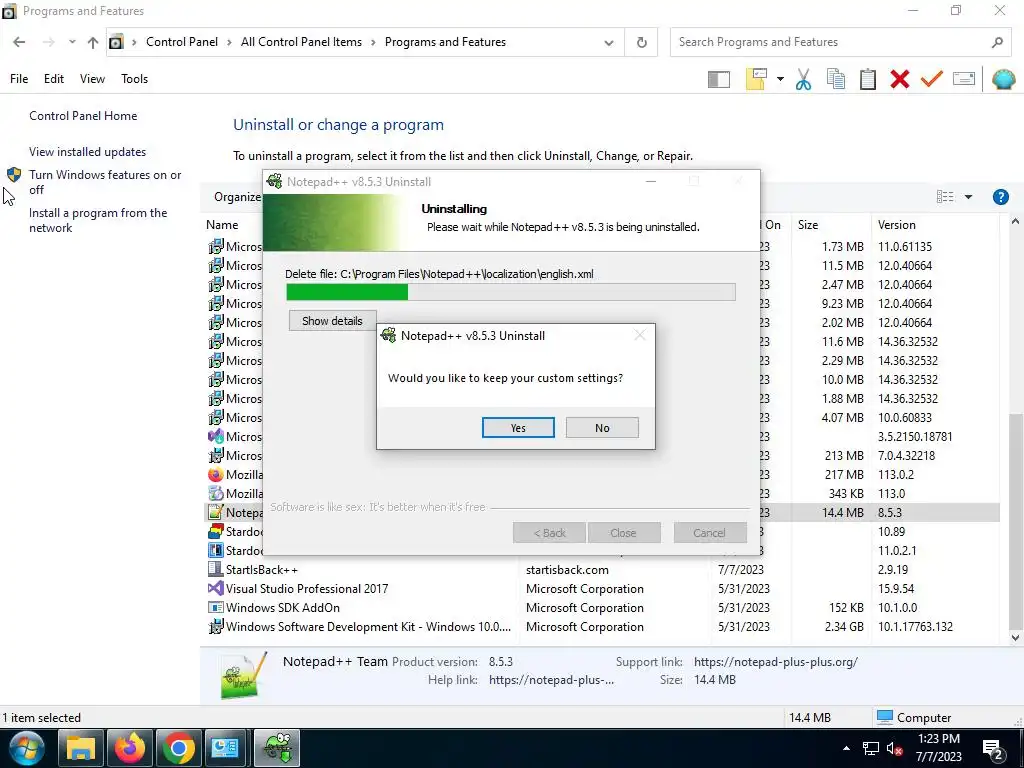Open the File menu
Viewport: 1024px width, 768px height.
coord(19,79)
